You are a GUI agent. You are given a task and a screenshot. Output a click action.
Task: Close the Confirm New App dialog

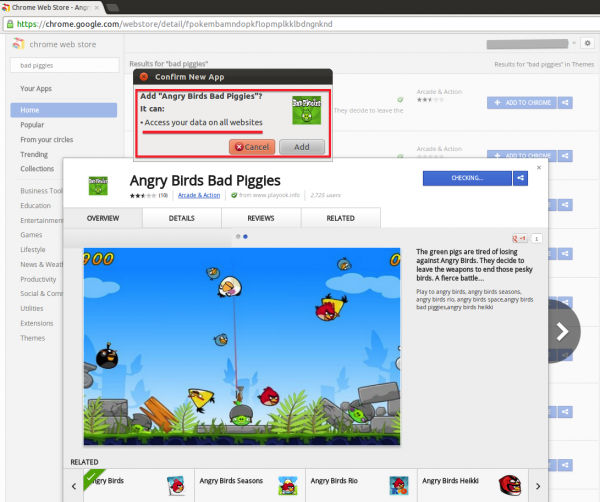(143, 76)
